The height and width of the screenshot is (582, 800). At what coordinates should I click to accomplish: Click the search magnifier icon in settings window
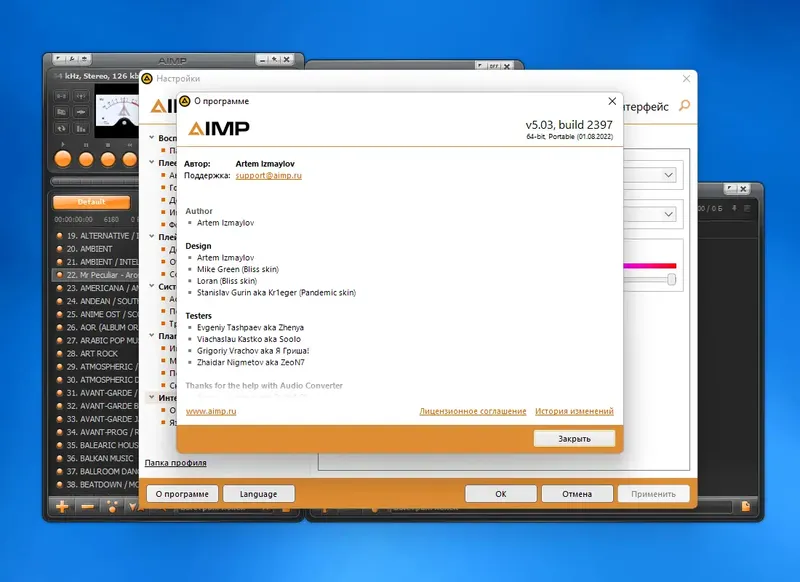click(684, 106)
